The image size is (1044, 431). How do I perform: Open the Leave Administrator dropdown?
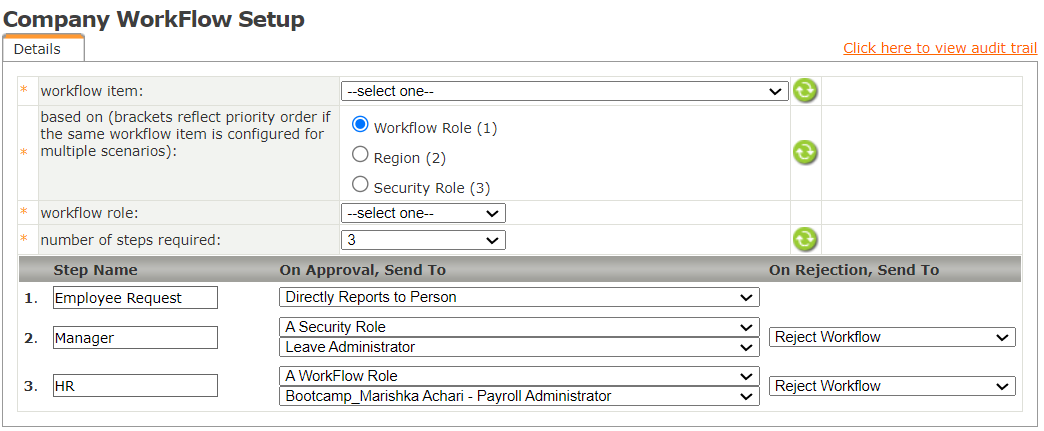(x=519, y=347)
